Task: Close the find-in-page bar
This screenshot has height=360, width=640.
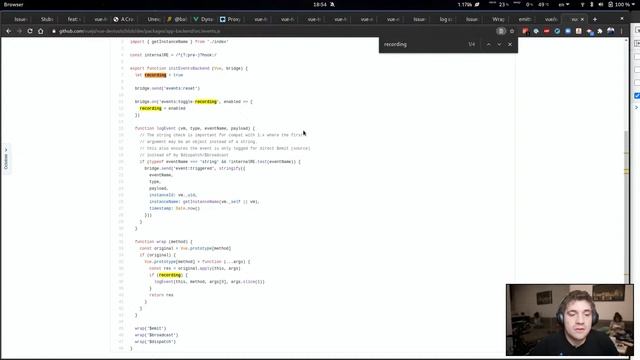Action: coord(510,44)
